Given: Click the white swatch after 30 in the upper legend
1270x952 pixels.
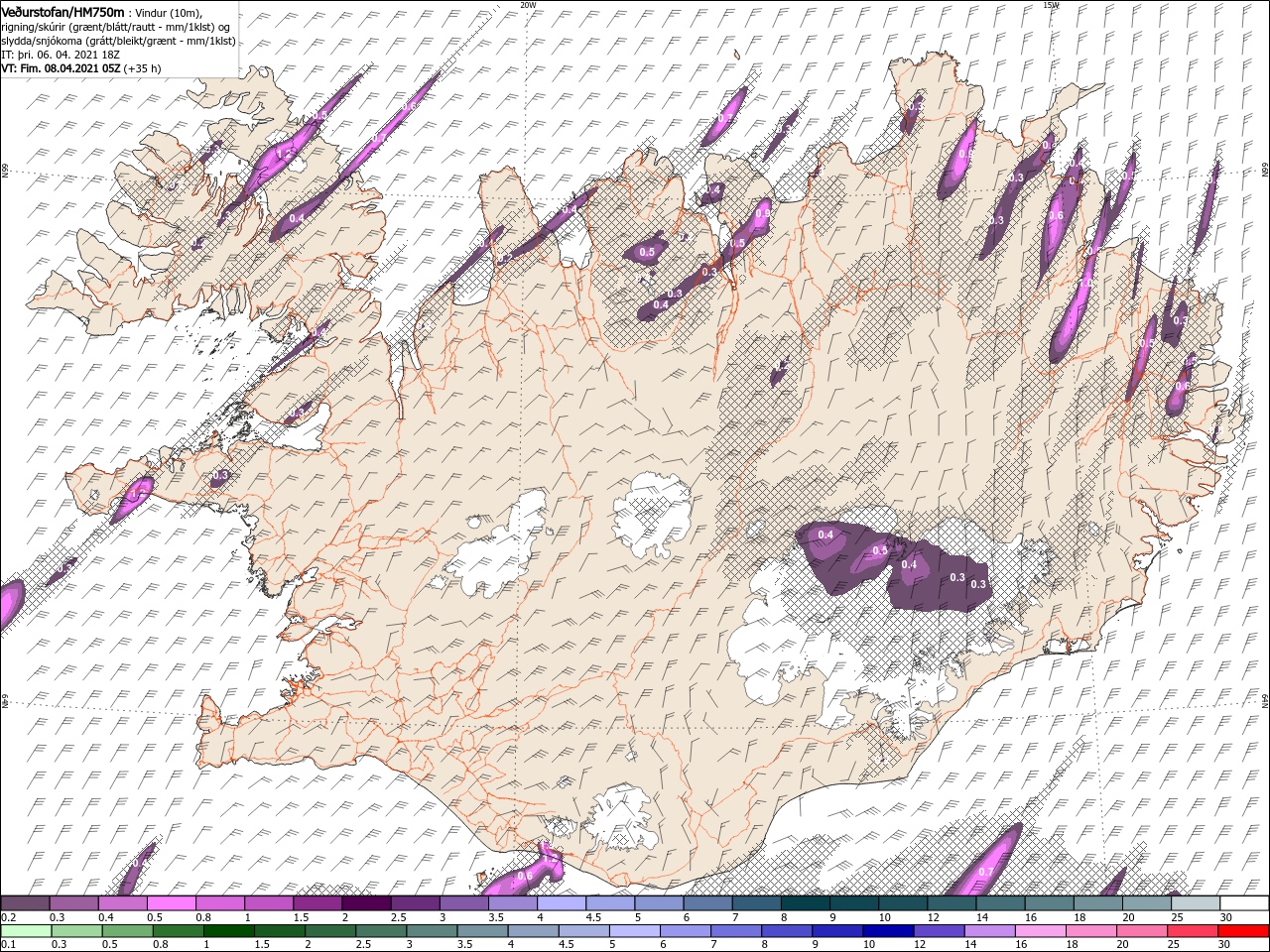Looking at the screenshot, I should pos(1244,903).
